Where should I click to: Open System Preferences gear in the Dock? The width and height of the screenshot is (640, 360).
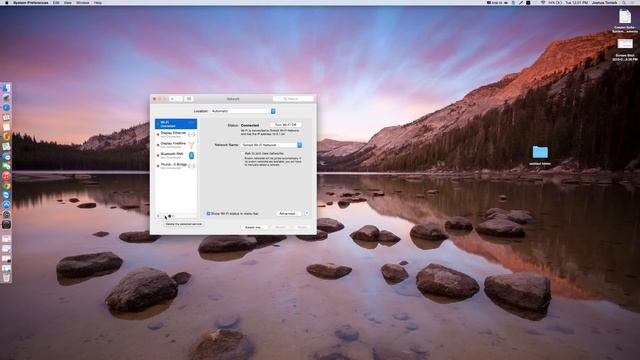pos(6,214)
